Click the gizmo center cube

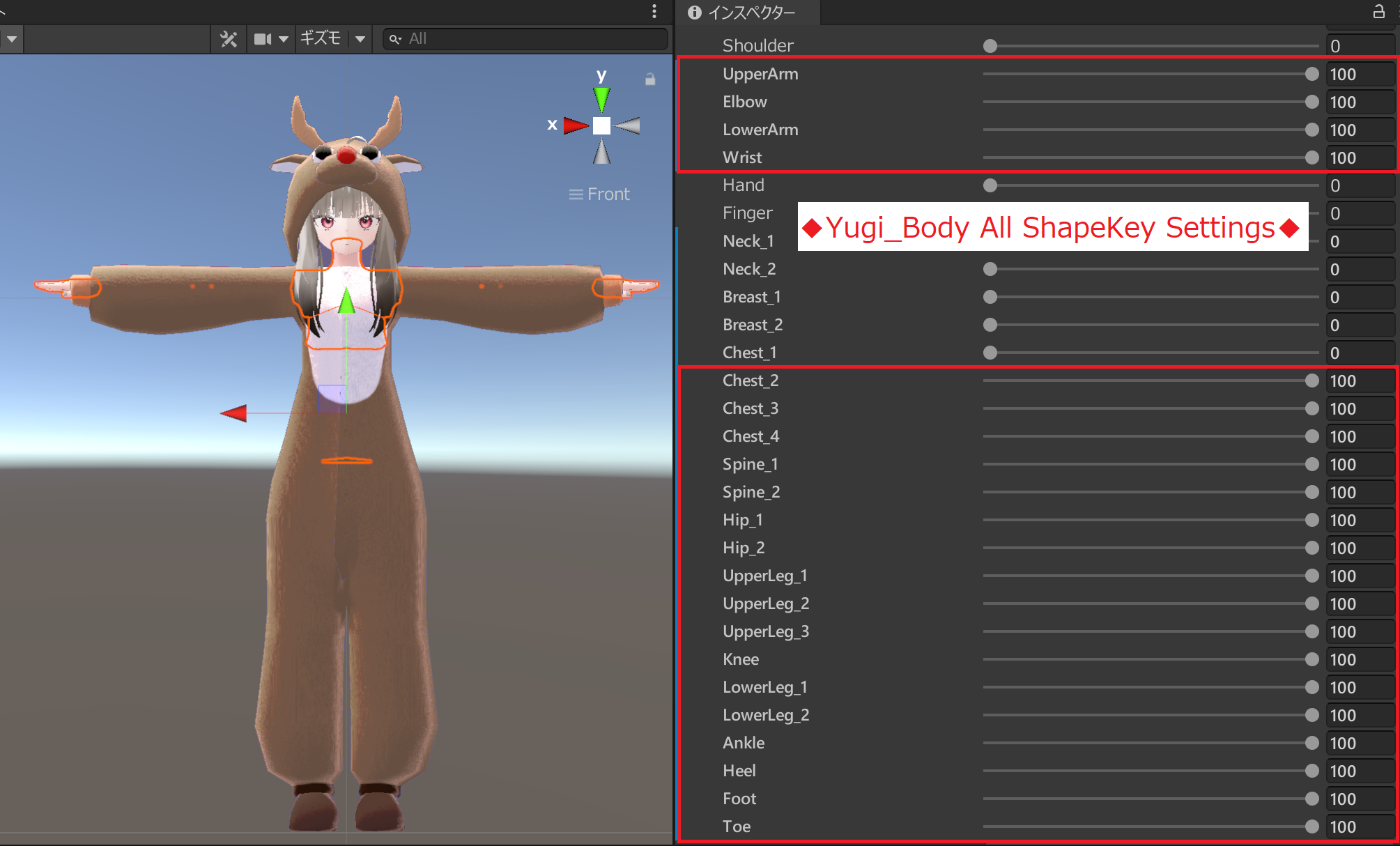(601, 125)
